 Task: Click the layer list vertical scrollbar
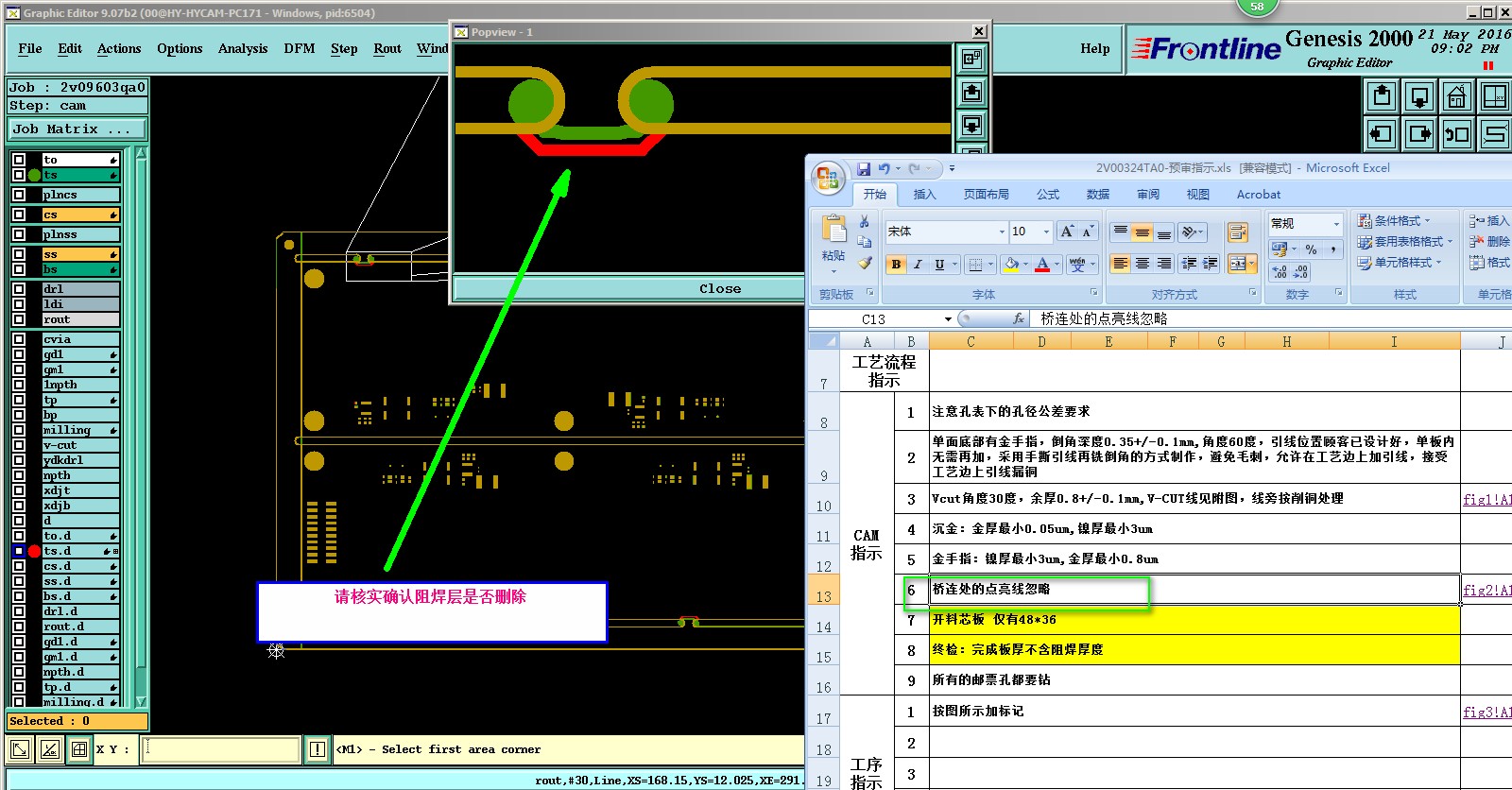coord(141,427)
